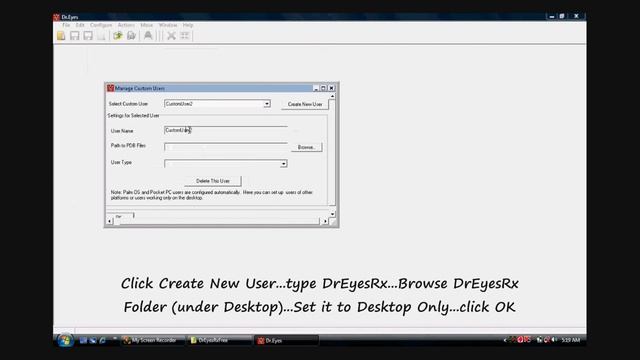Click the taskbar clock

(571, 340)
